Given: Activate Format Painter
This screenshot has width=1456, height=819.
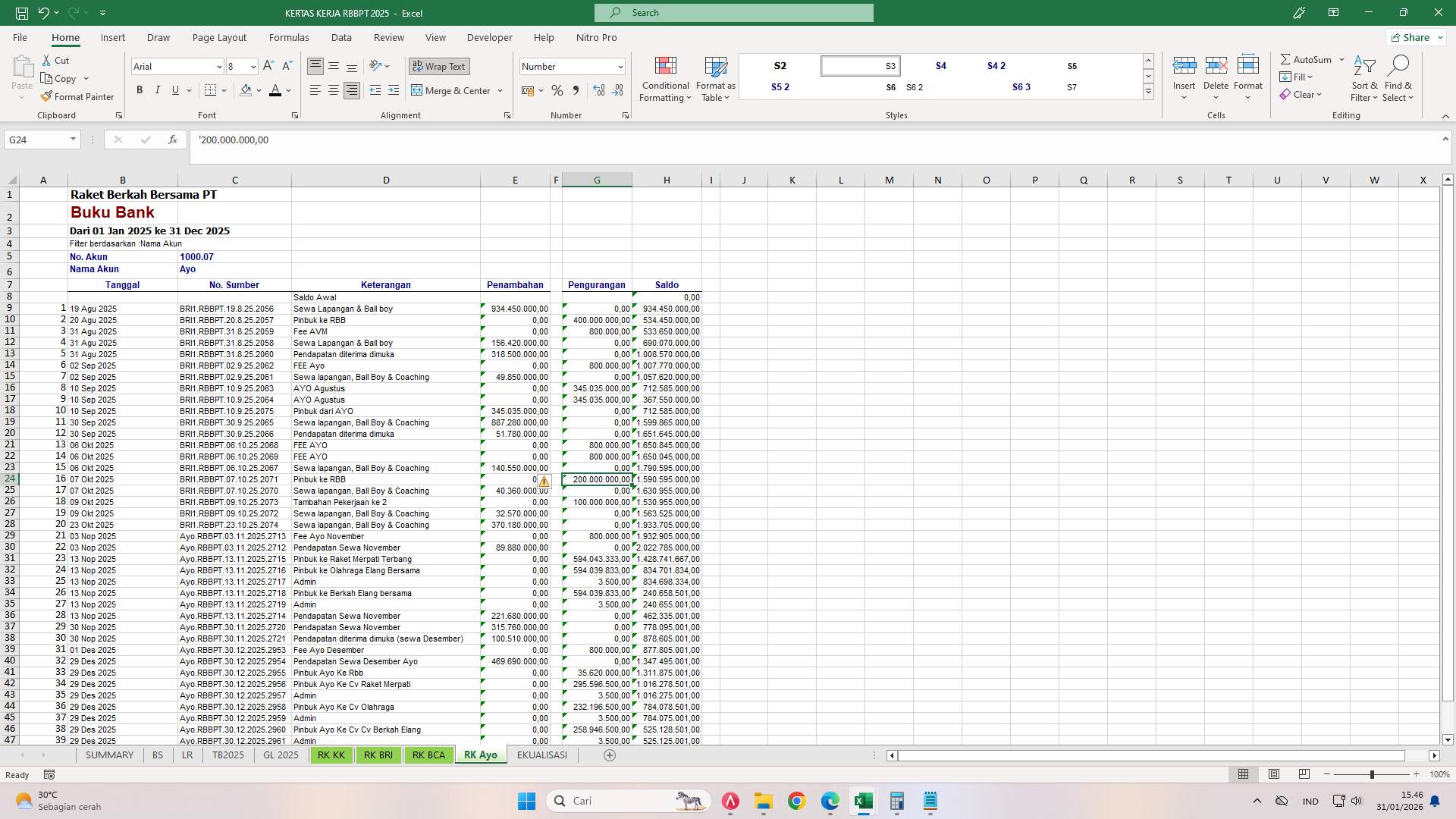Looking at the screenshot, I should tap(78, 96).
